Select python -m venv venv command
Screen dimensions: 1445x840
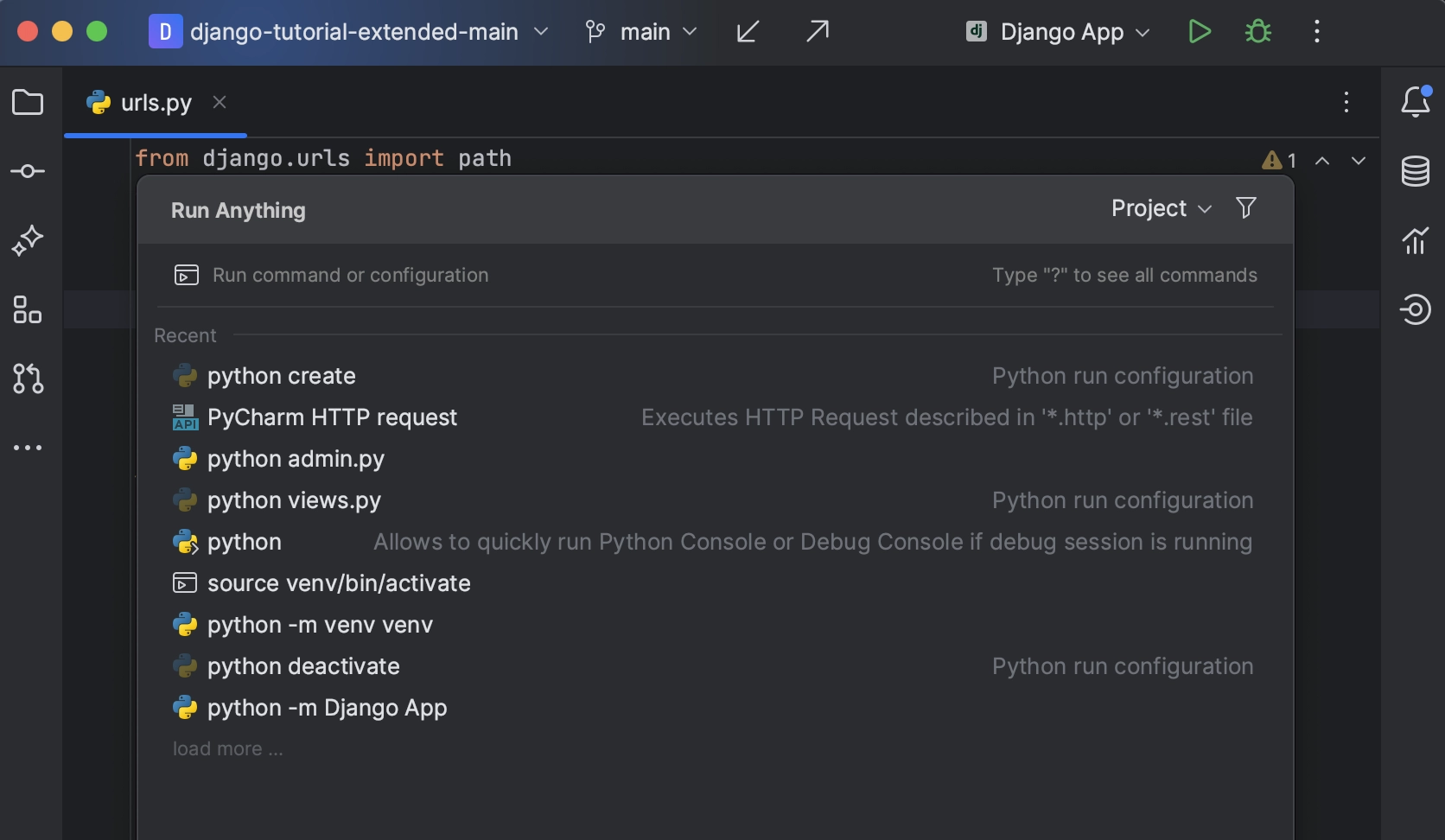point(716,625)
